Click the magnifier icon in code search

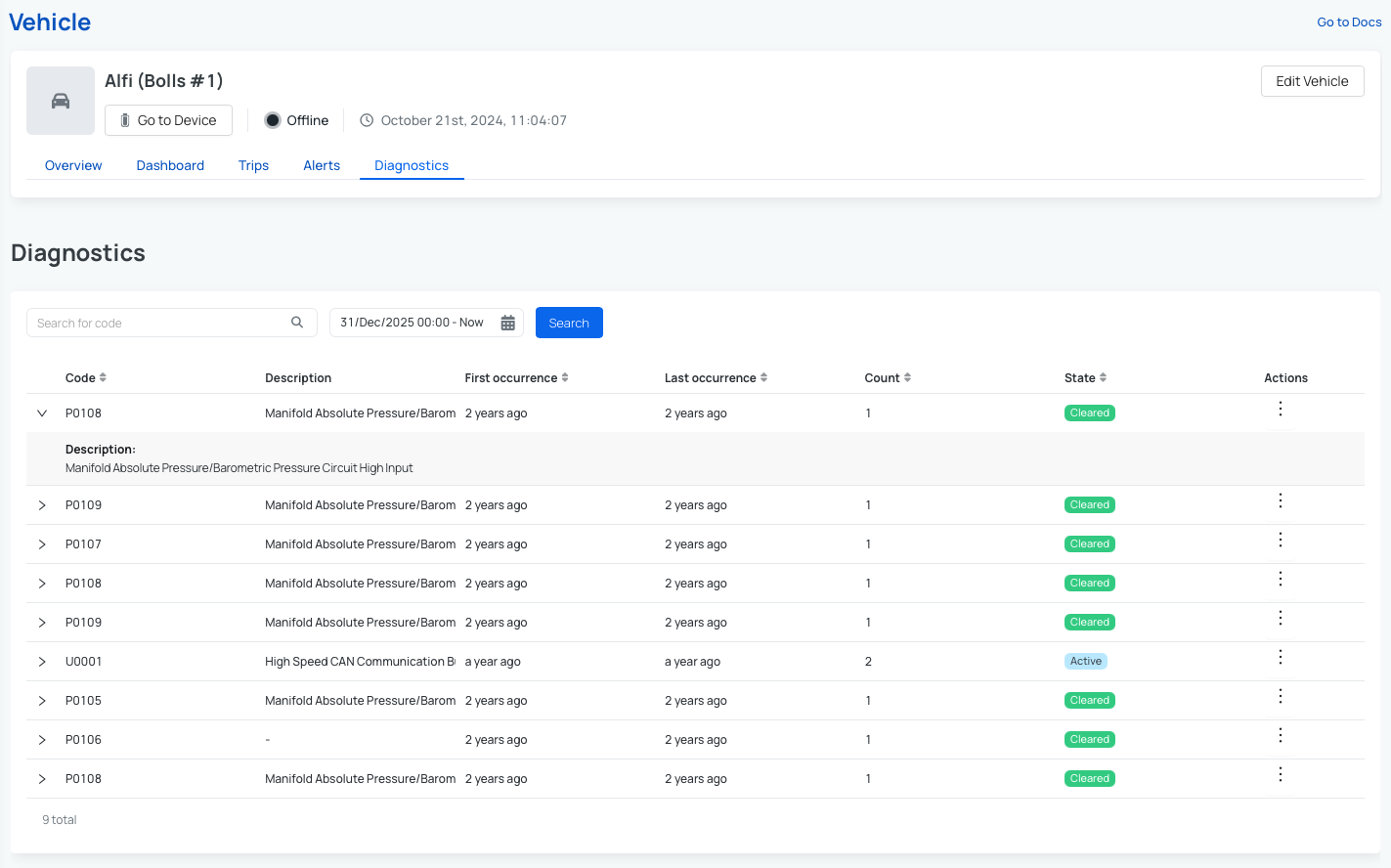(297, 323)
